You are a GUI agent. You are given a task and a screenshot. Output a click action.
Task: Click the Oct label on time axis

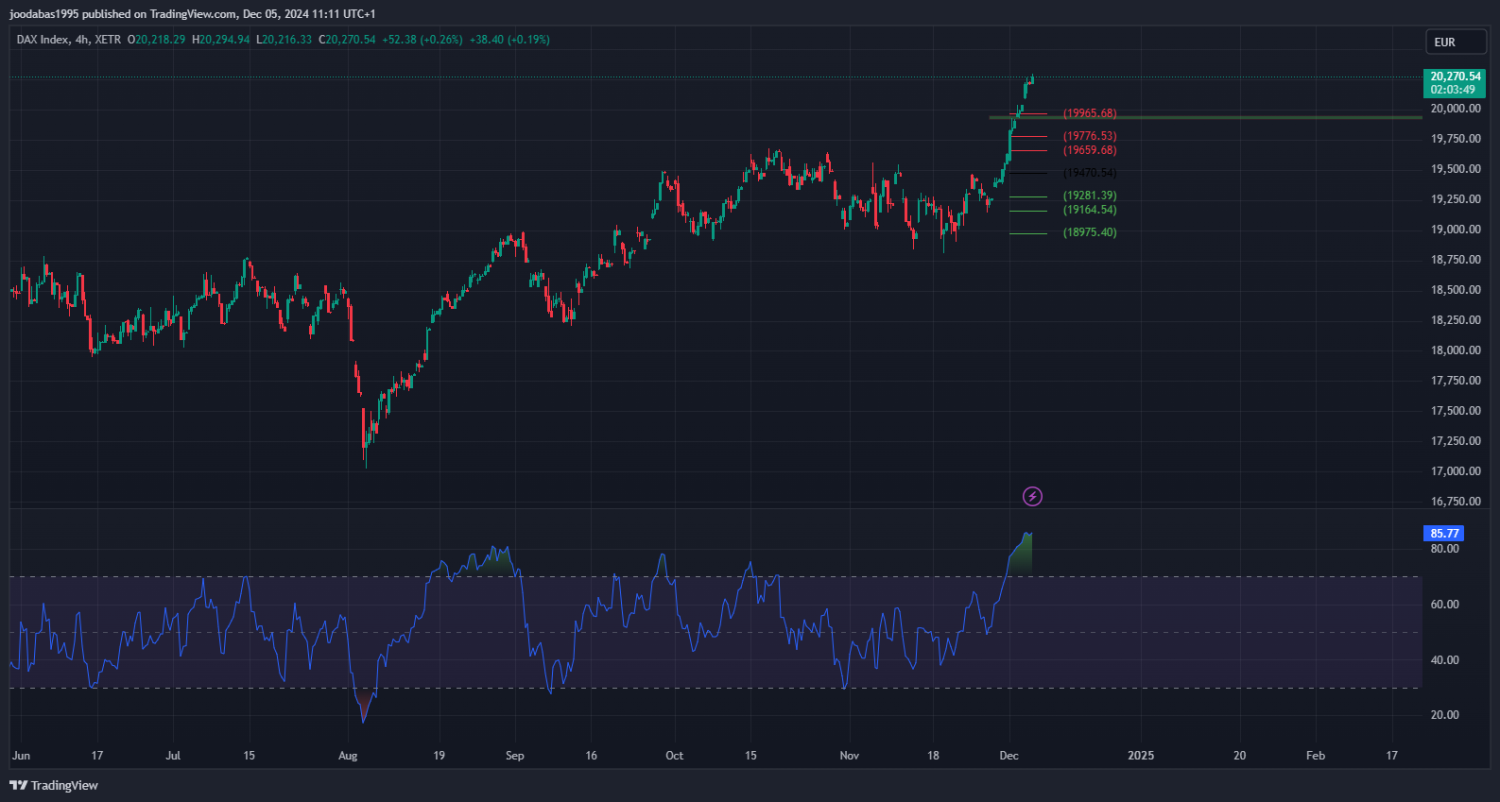[674, 756]
